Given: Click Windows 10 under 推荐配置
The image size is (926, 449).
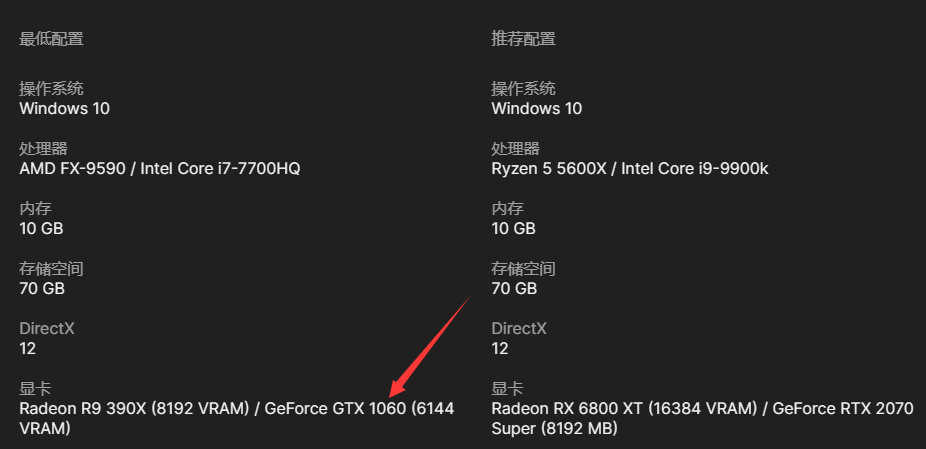Looking at the screenshot, I should 536,109.
